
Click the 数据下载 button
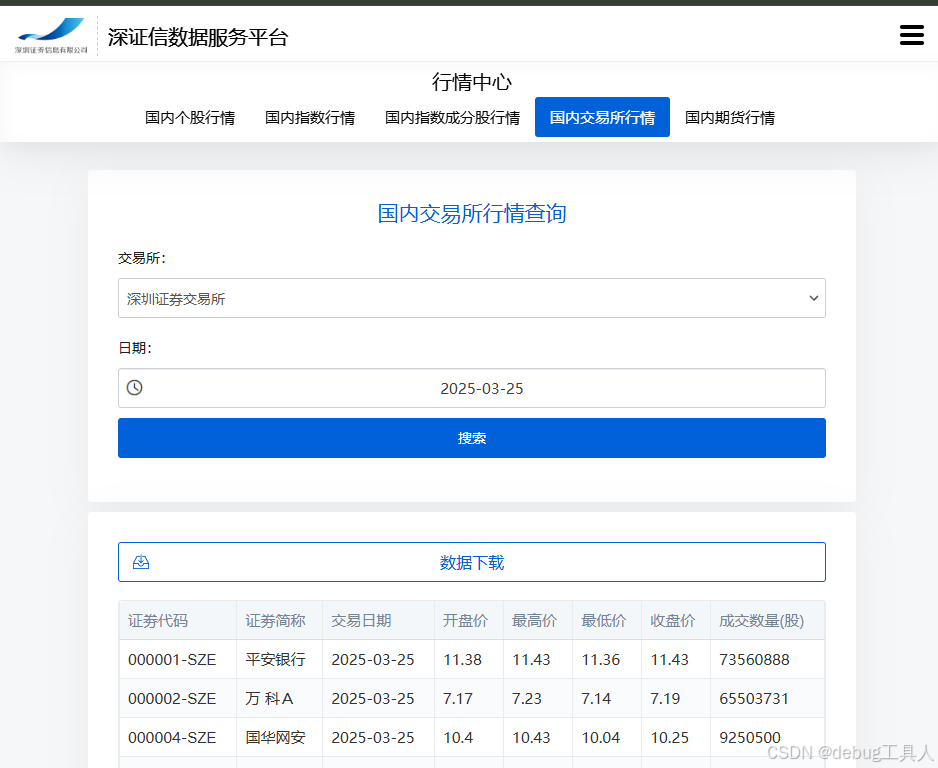coord(472,562)
